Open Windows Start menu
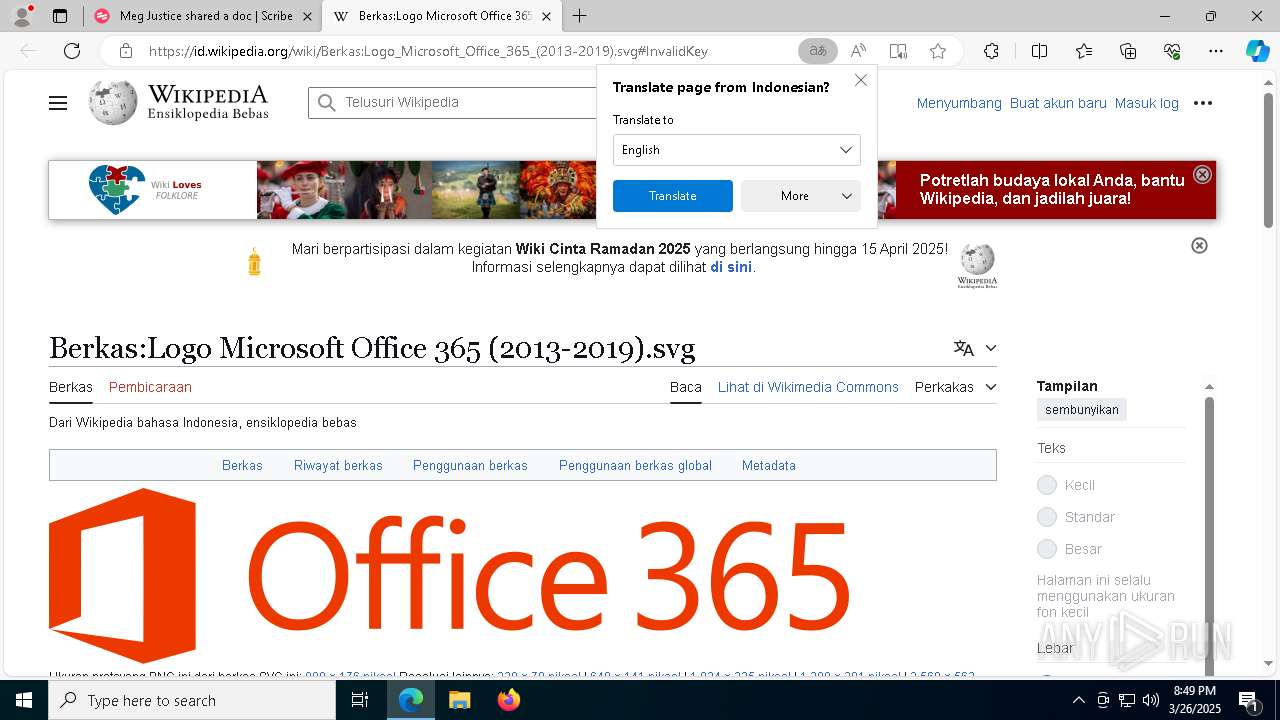 pyautogui.click(x=24, y=700)
